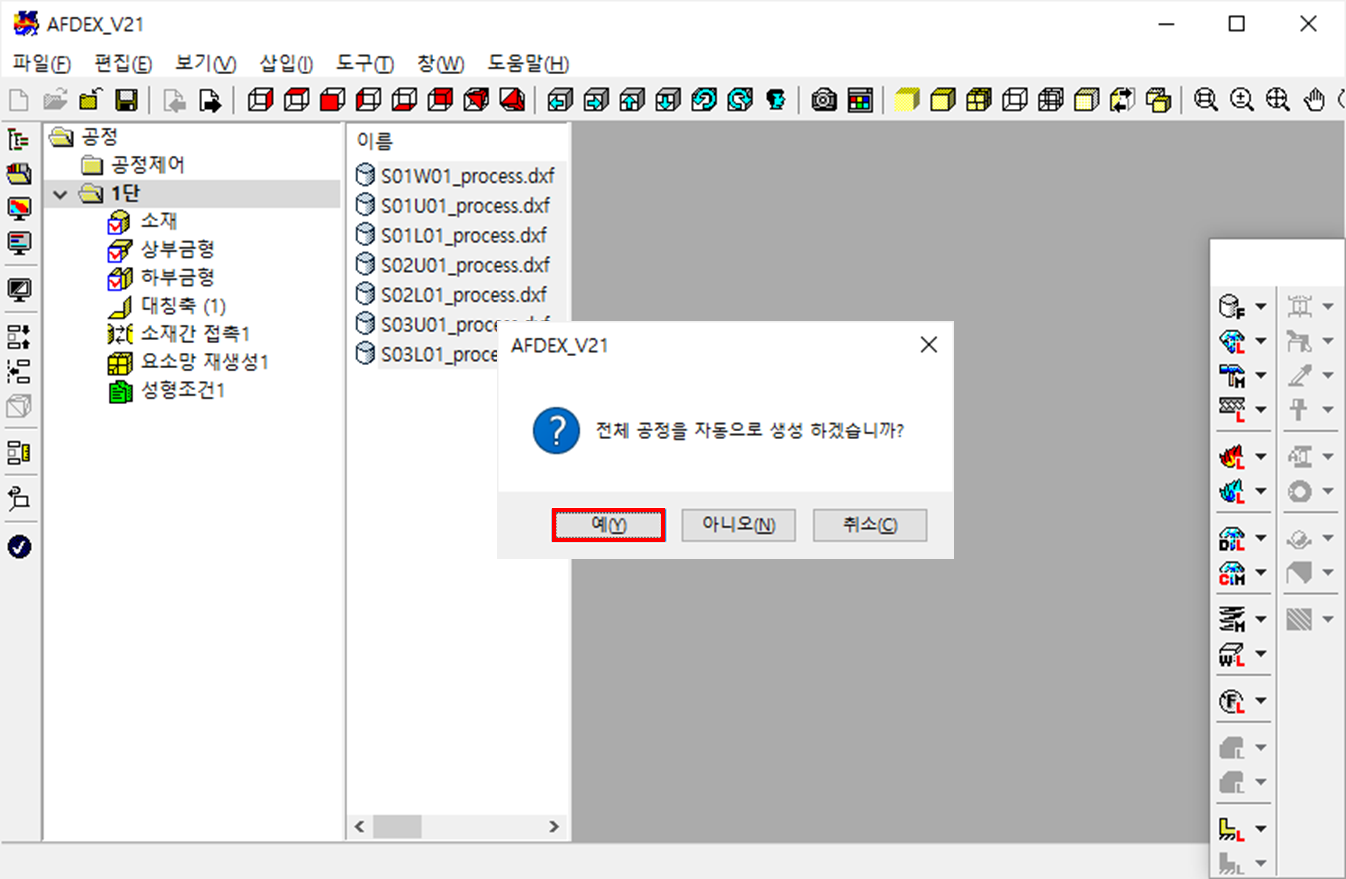
Task: Open the 도구(T) menu
Action: click(x=365, y=64)
